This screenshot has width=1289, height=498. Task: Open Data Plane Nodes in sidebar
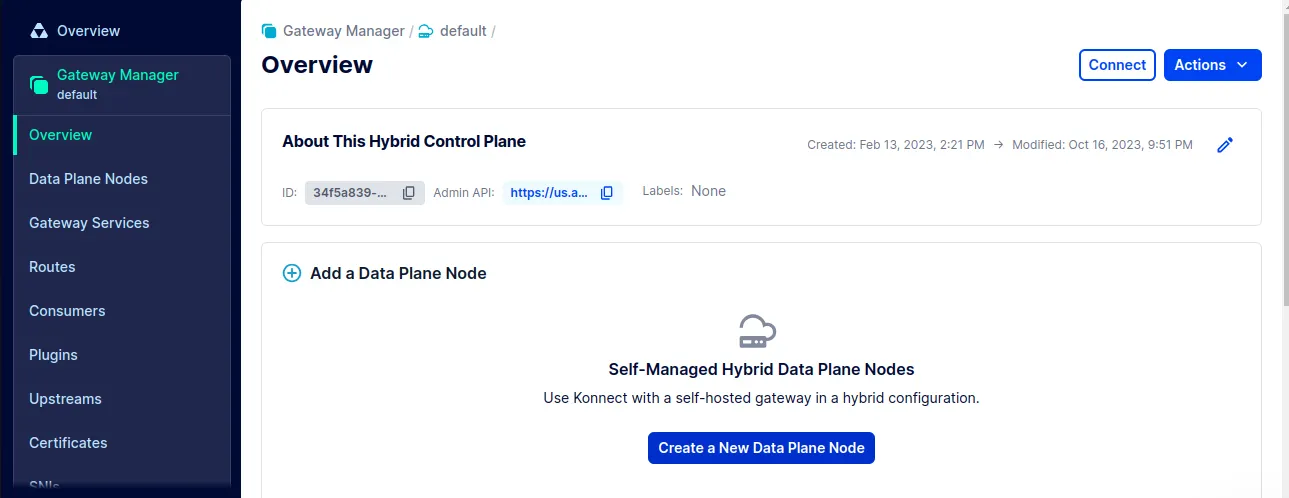(x=88, y=179)
